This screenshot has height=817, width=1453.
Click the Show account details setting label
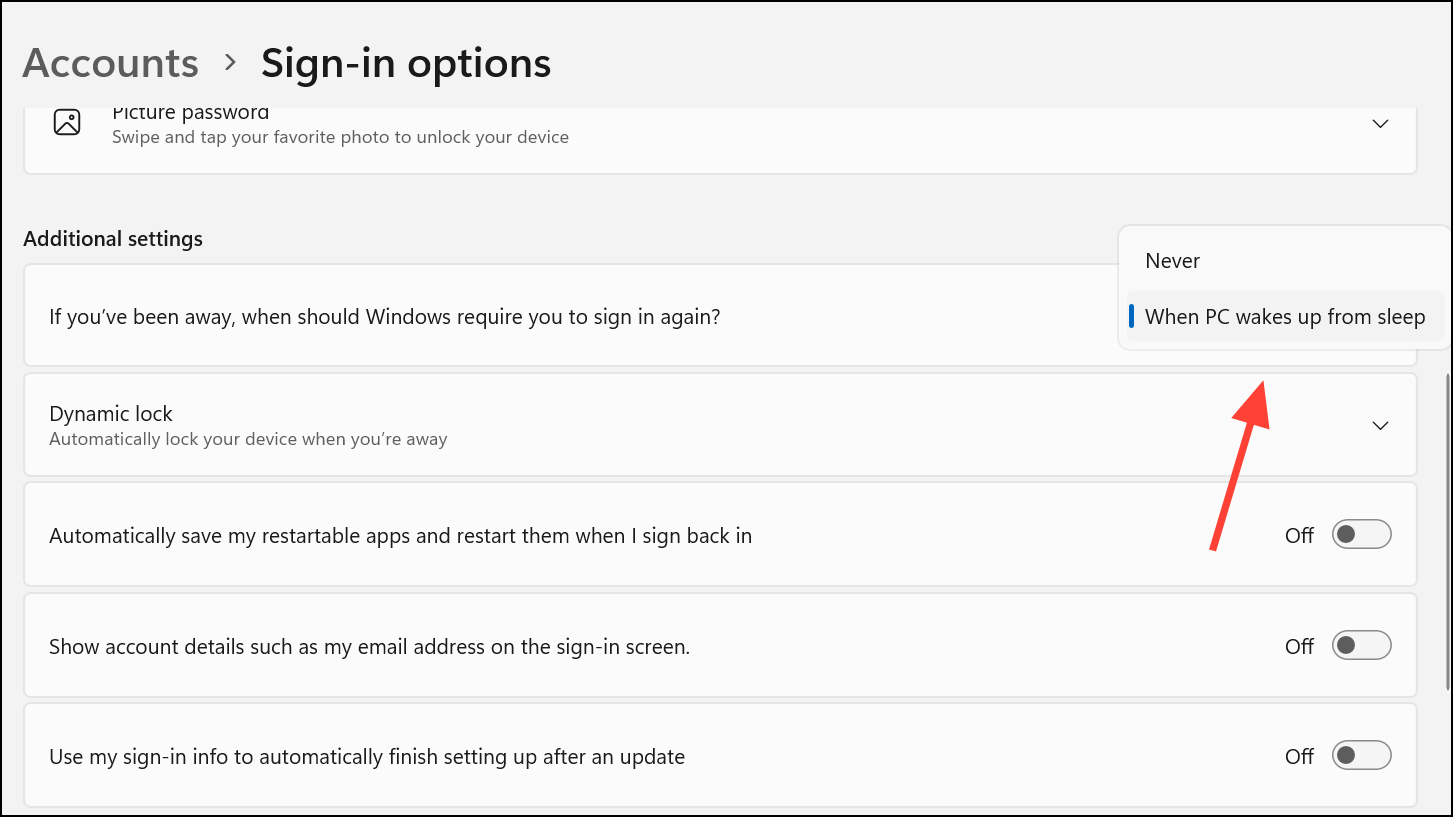point(369,647)
